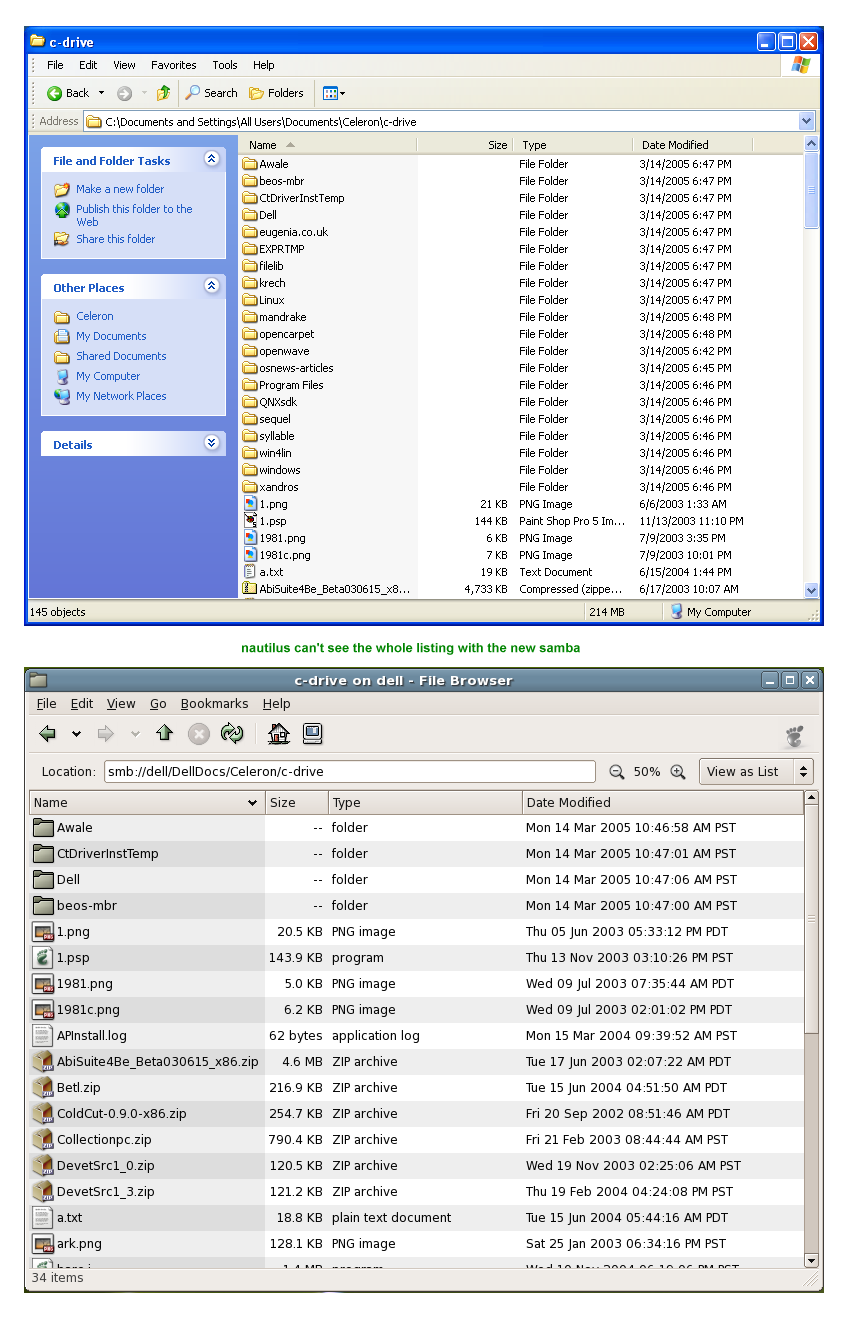Viewport: 850px width, 1340px height.
Task: Collapse the File and Folder Tasks panel
Action: tap(211, 159)
